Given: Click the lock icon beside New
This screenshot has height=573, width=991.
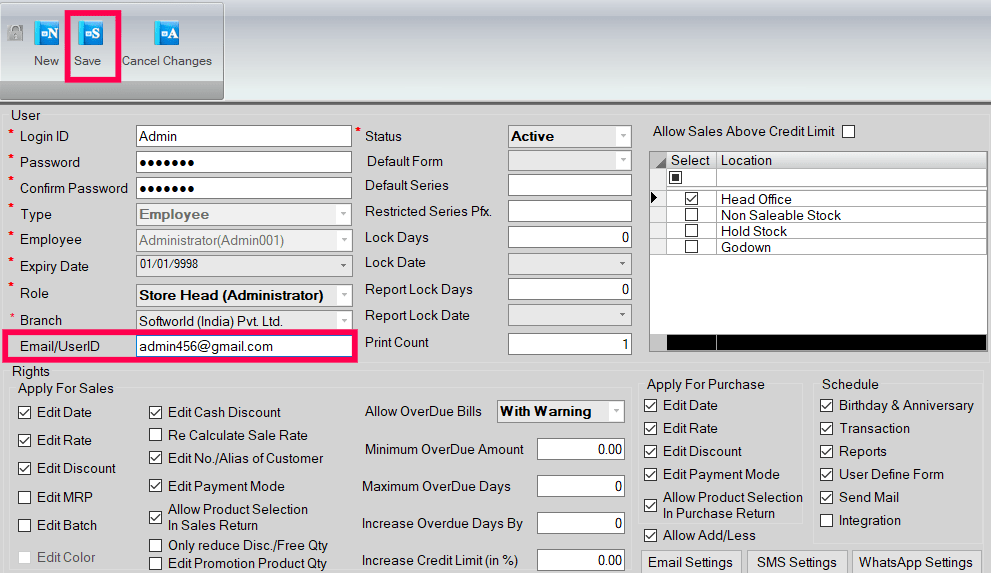Looking at the screenshot, I should click(16, 33).
